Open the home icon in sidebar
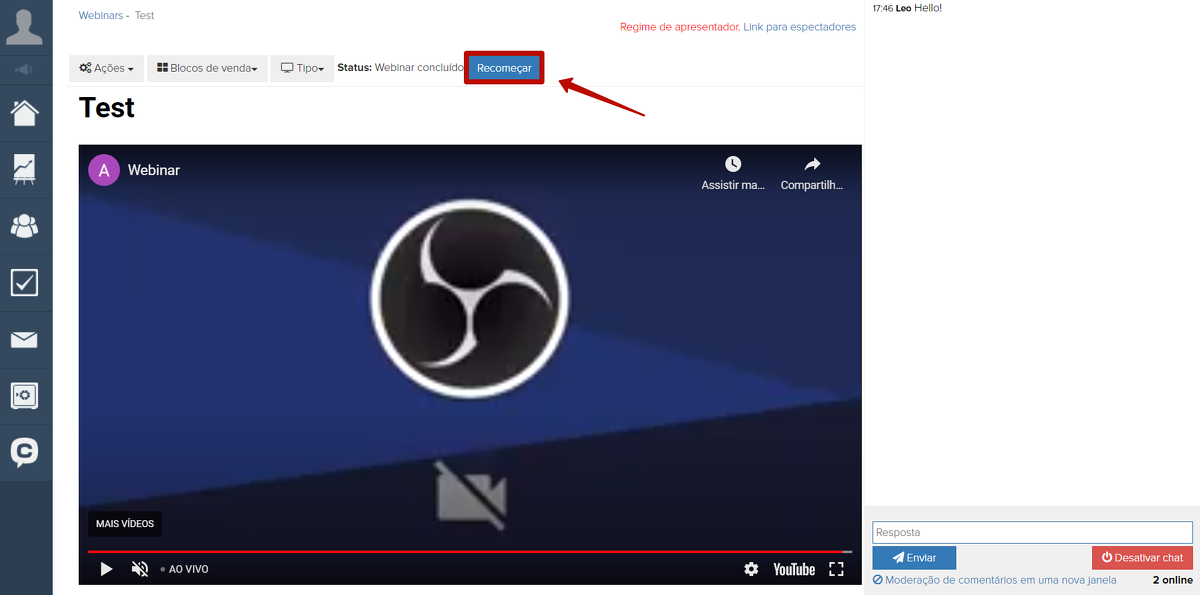The width and height of the screenshot is (1200, 595). coord(24,112)
